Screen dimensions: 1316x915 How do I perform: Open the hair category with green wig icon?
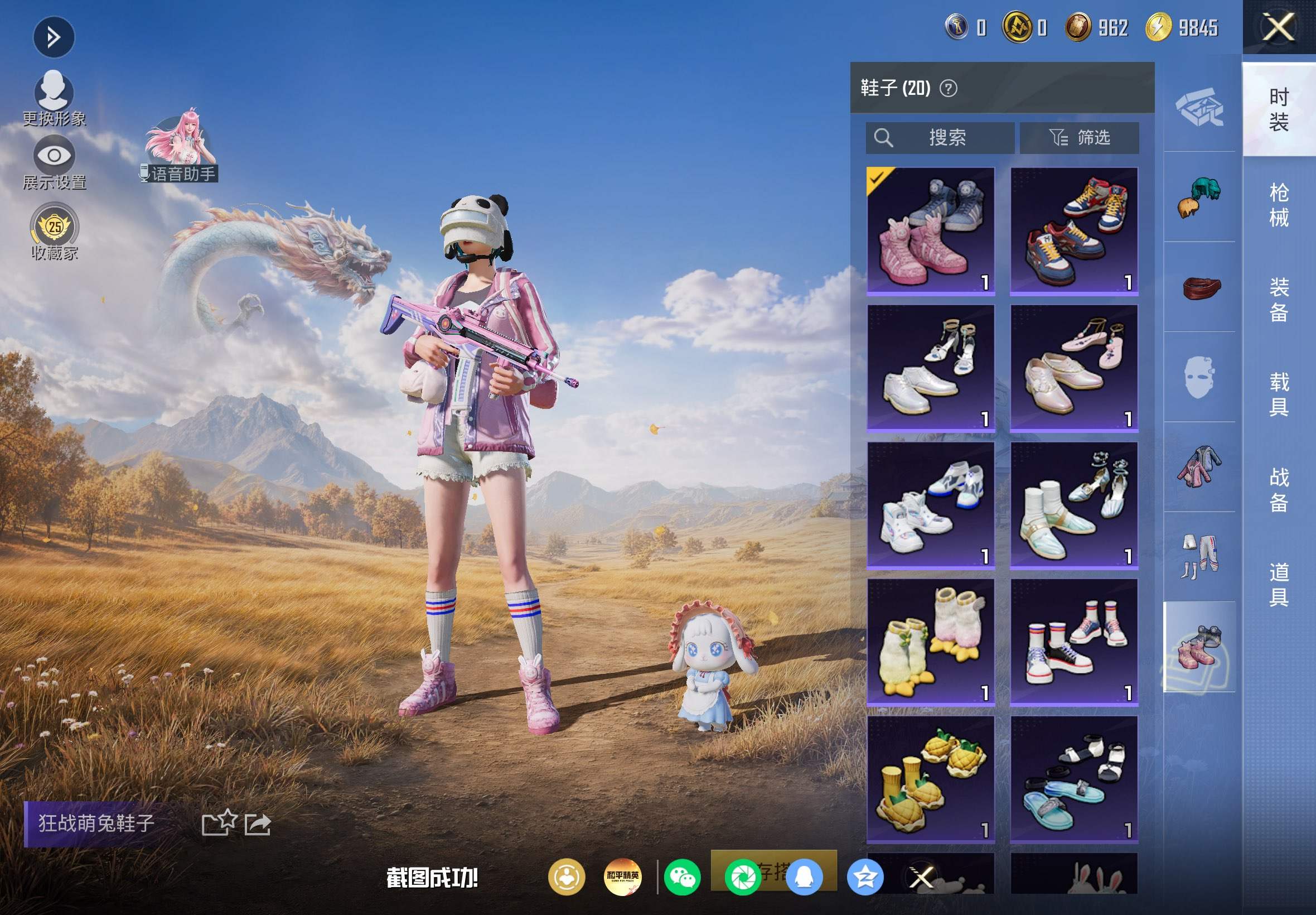tap(1199, 197)
